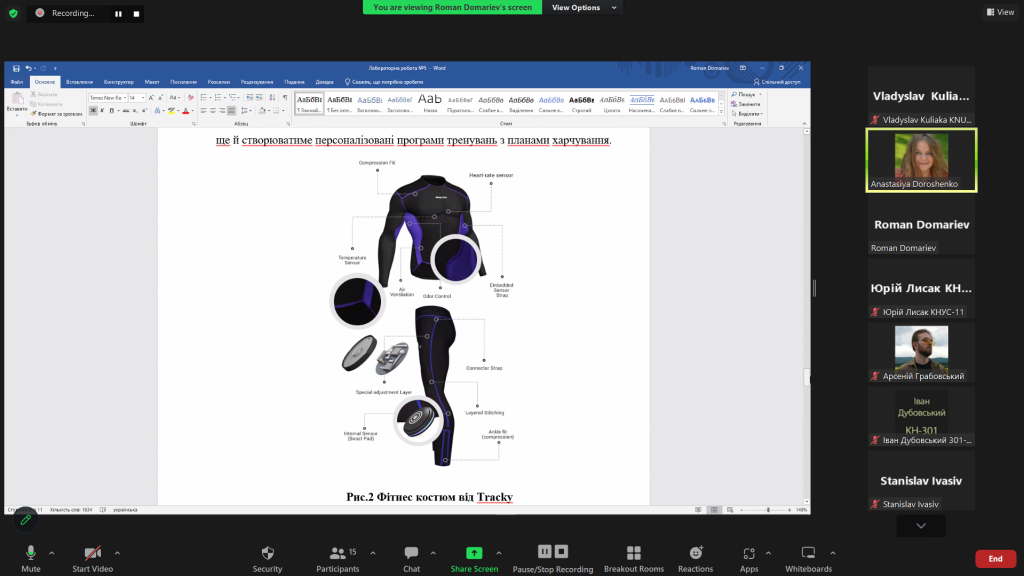Screen dimensions: 1024x576
Task: Click the Paste (Вставити) icon in Word
Action: pyautogui.click(x=17, y=99)
